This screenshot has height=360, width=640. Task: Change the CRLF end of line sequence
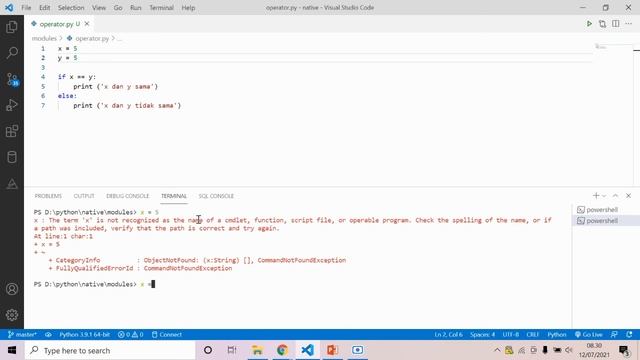[533, 335]
